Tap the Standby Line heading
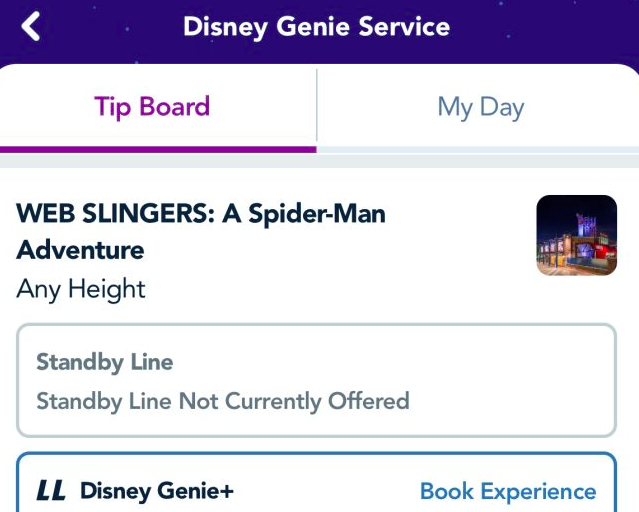 coord(104,362)
